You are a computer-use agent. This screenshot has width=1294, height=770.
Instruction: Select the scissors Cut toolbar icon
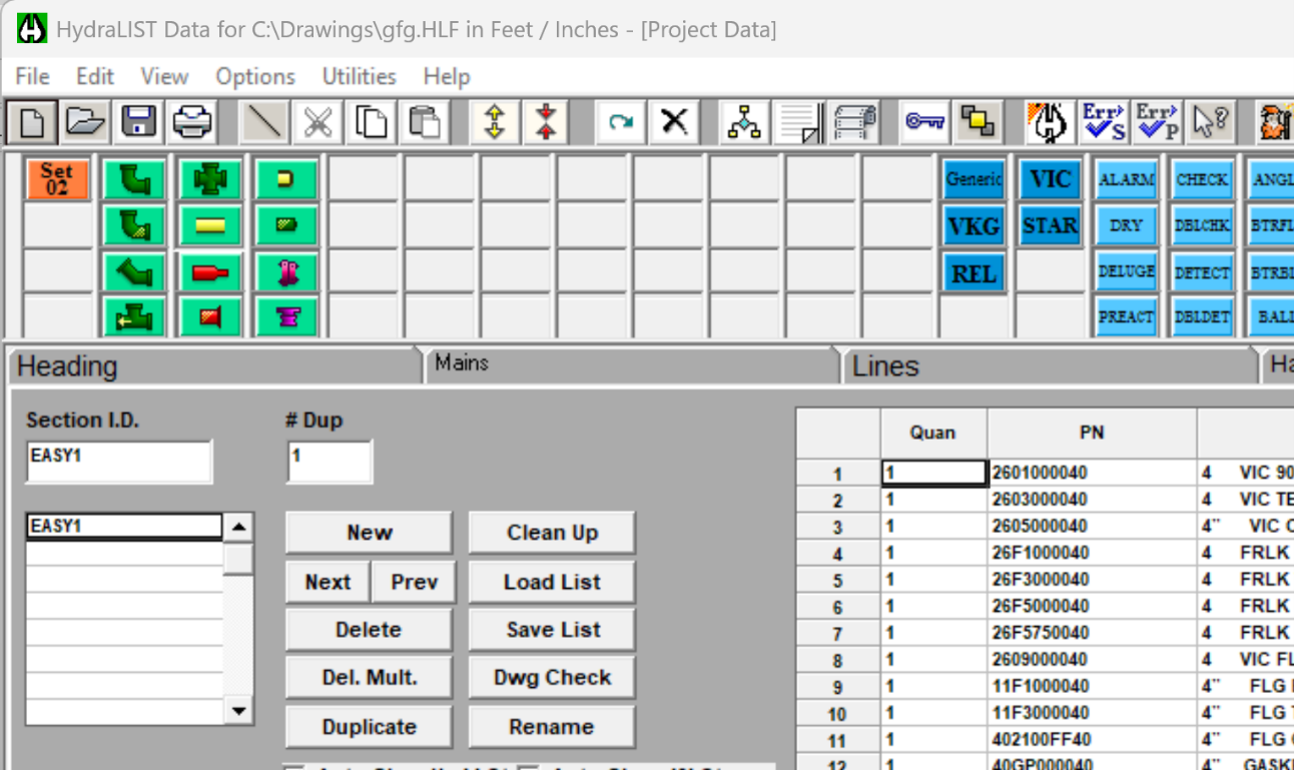pyautogui.click(x=317, y=122)
